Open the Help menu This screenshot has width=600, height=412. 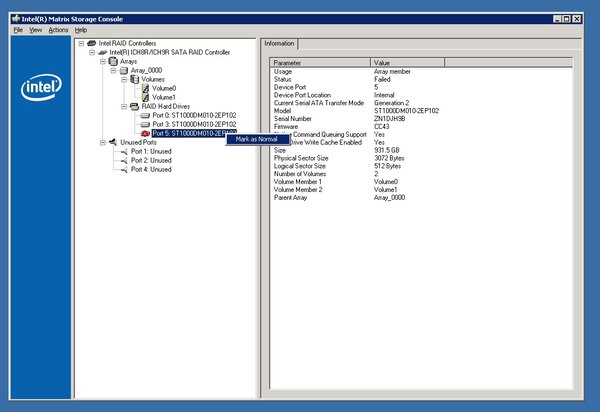pyautogui.click(x=81, y=30)
